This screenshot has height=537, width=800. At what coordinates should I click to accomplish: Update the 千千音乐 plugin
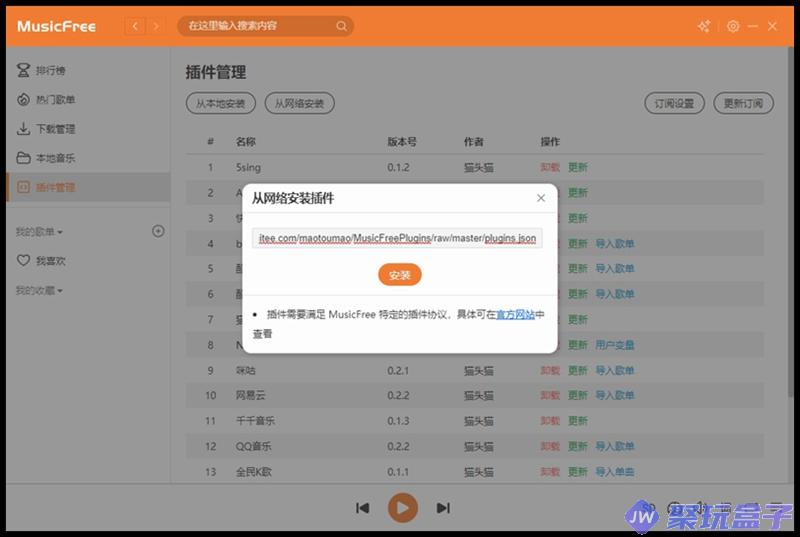578,421
